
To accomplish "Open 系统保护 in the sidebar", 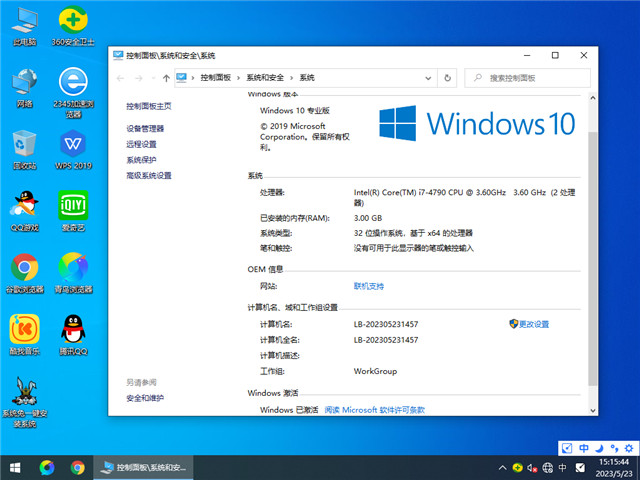I will tap(141, 160).
